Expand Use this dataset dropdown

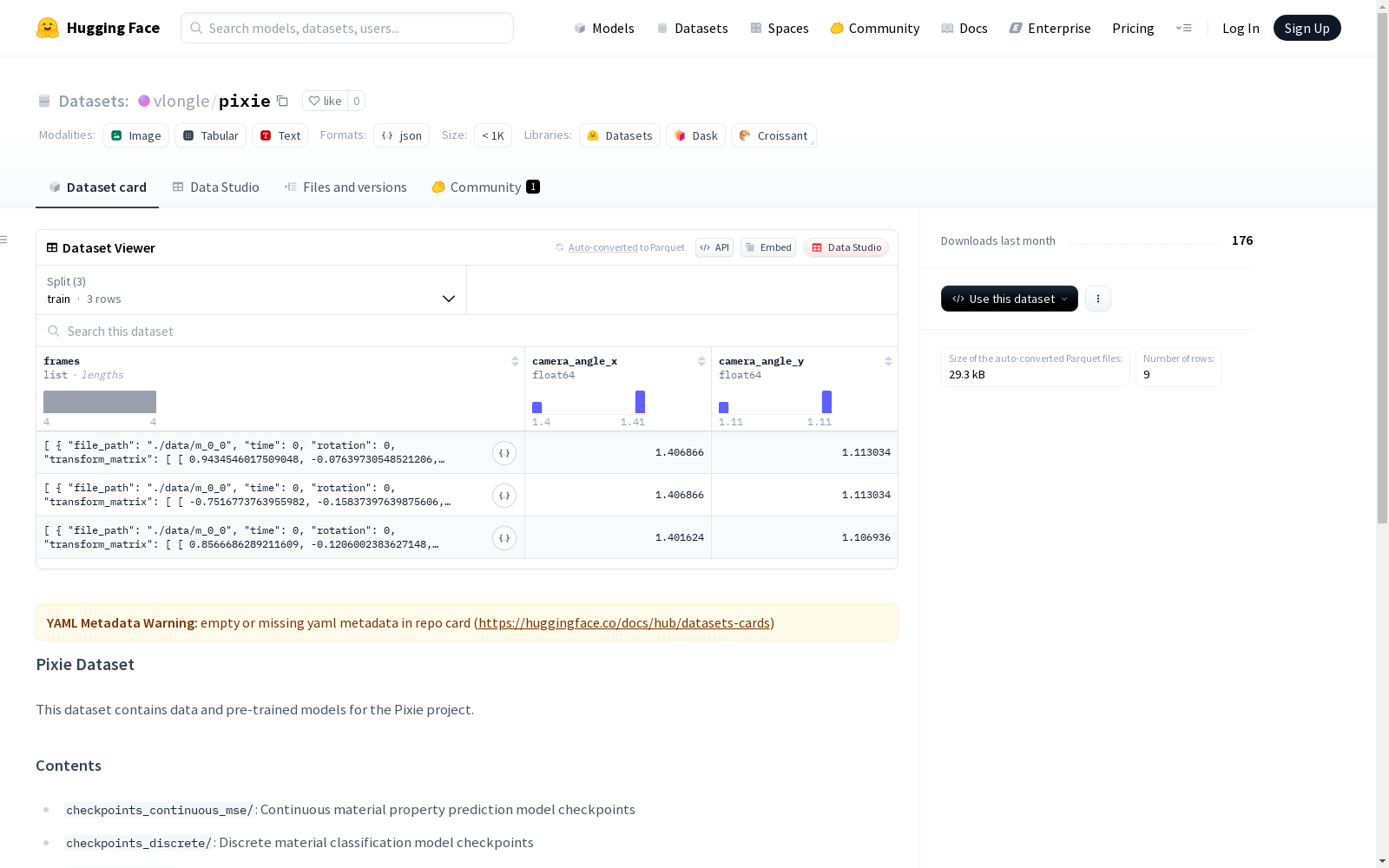1010,299
